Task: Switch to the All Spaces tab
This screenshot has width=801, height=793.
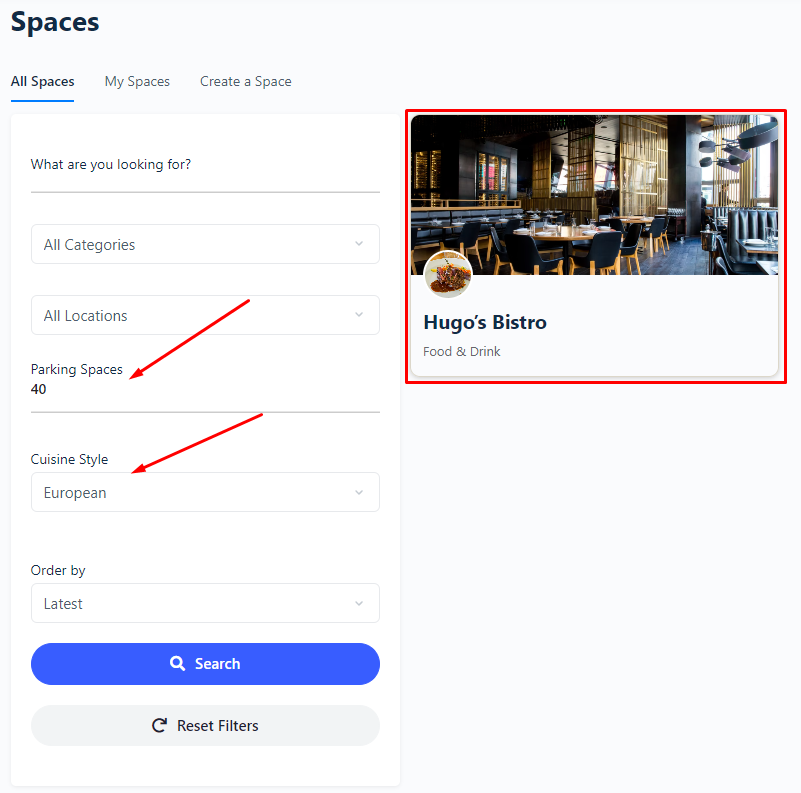Action: (42, 81)
